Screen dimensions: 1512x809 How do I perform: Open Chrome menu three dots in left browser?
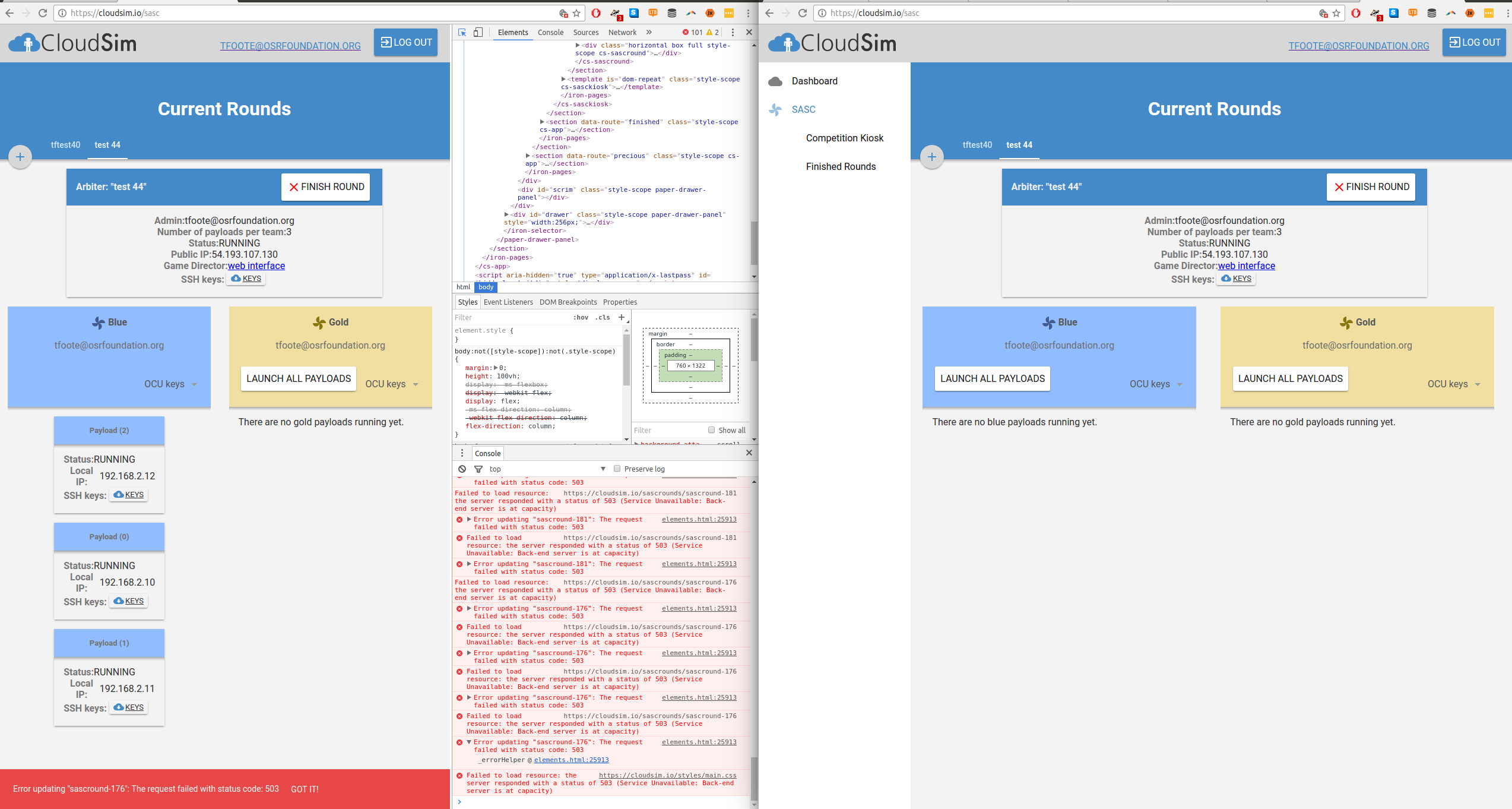[x=748, y=13]
